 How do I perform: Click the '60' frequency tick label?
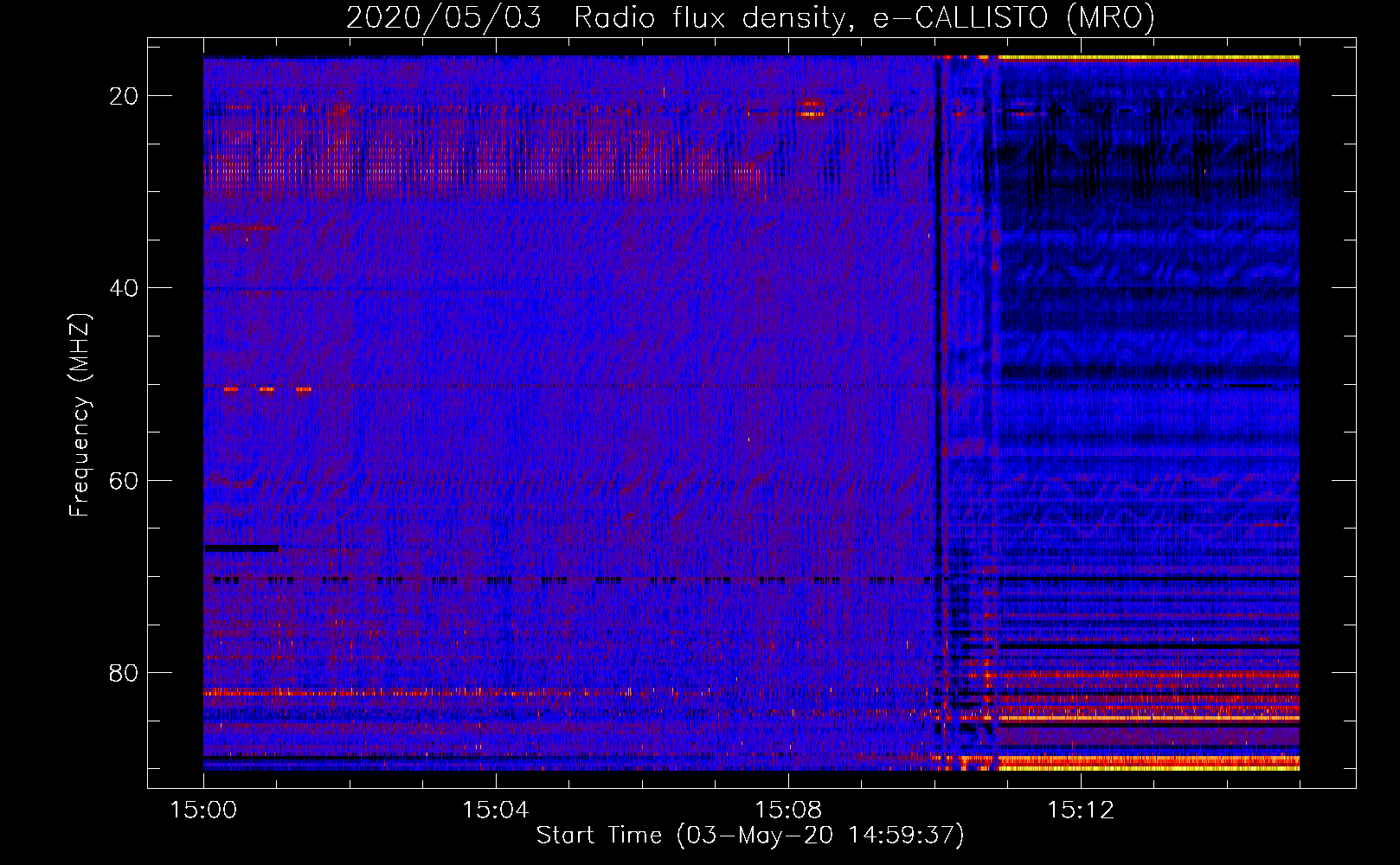point(124,480)
